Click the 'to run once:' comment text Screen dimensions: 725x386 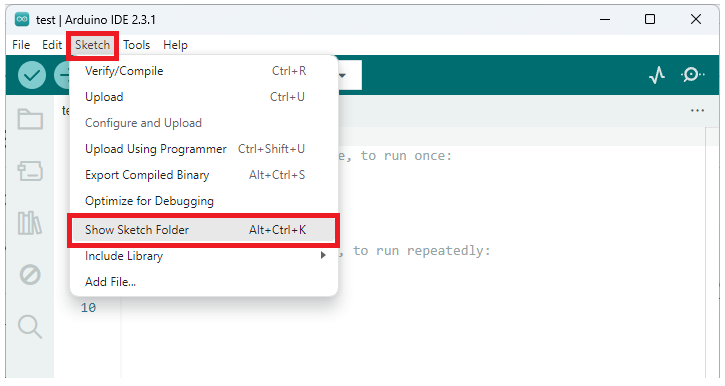click(x=406, y=156)
